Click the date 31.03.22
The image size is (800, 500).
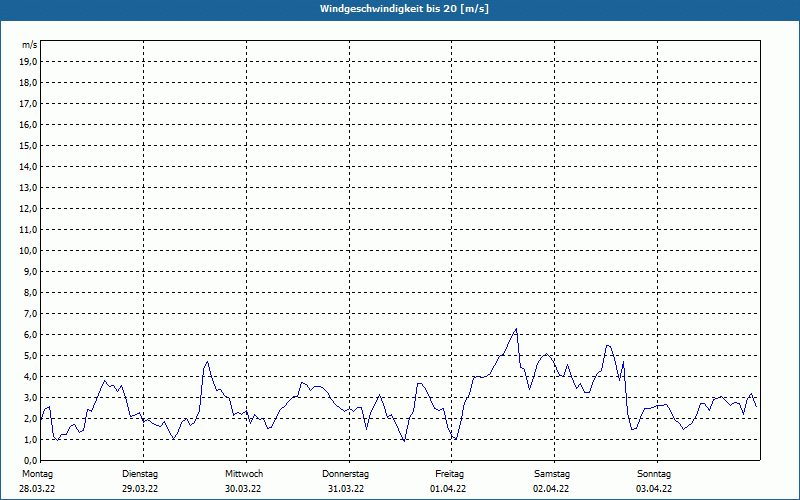click(346, 489)
